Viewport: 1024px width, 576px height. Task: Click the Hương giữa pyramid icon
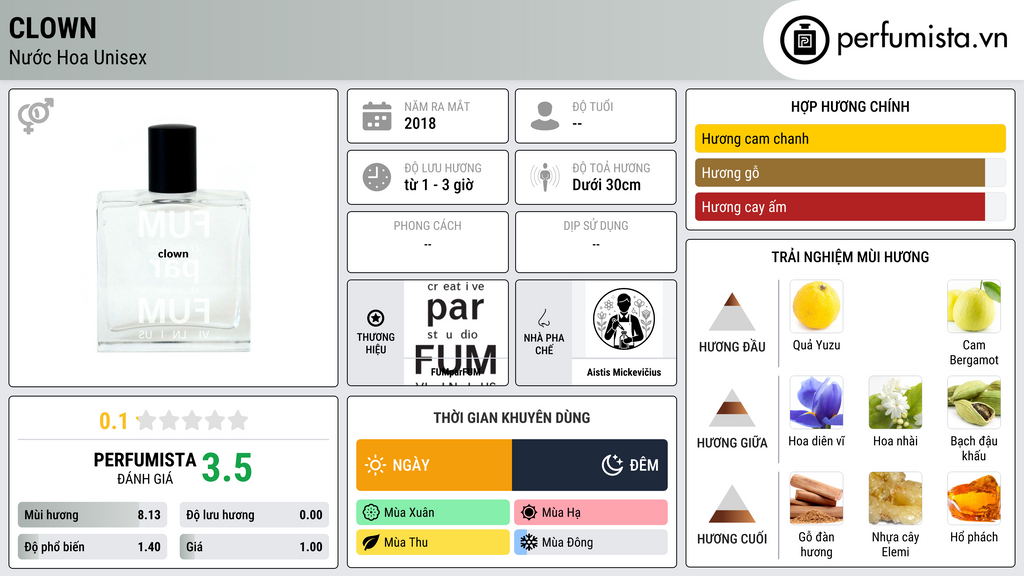pyautogui.click(x=732, y=408)
